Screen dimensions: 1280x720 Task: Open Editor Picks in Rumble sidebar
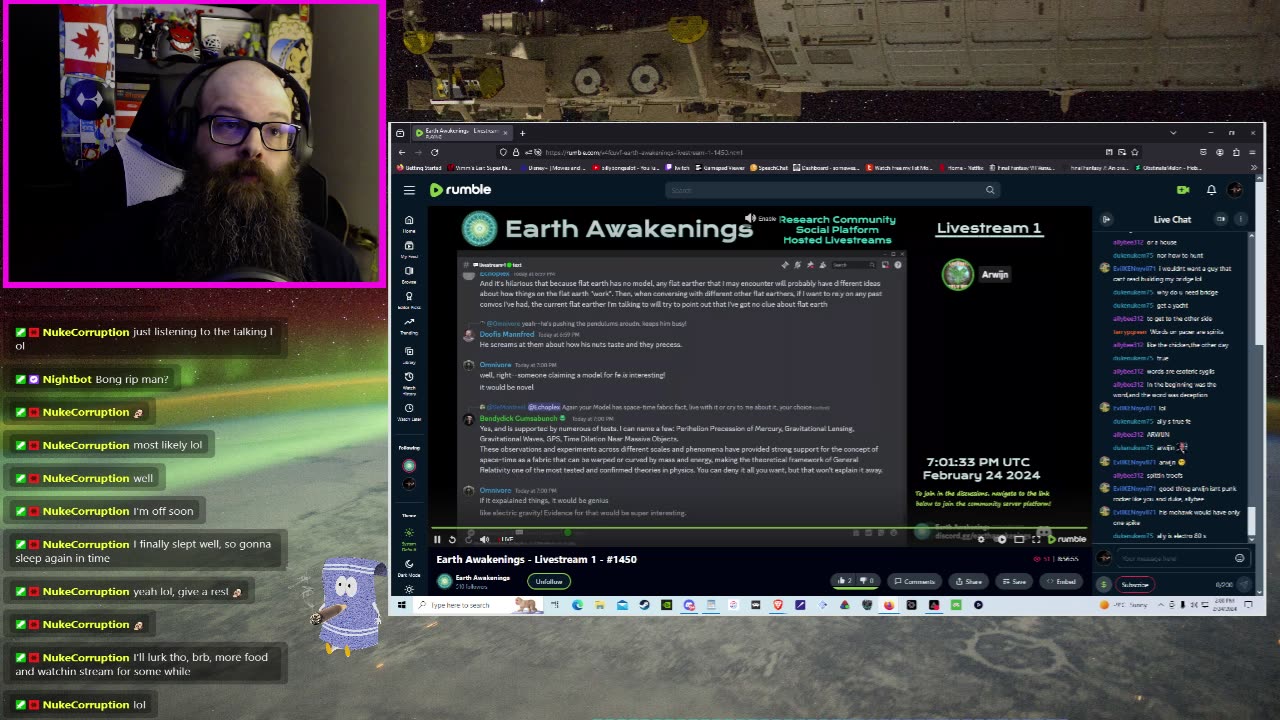point(409,301)
